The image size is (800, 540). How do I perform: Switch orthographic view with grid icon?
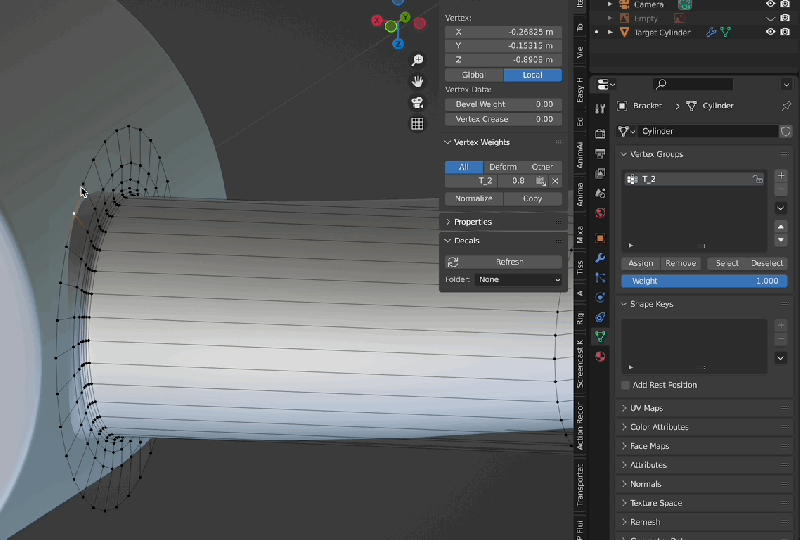[x=417, y=124]
